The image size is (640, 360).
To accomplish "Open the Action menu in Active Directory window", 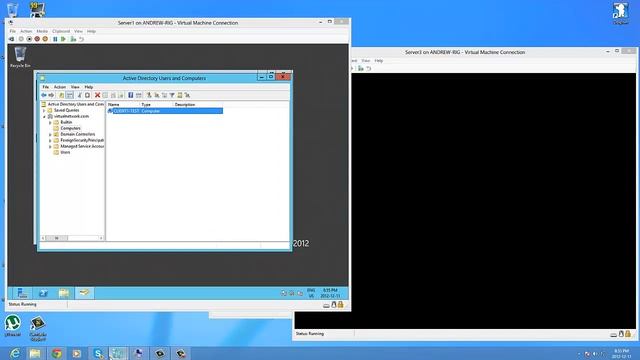I will click(60, 87).
